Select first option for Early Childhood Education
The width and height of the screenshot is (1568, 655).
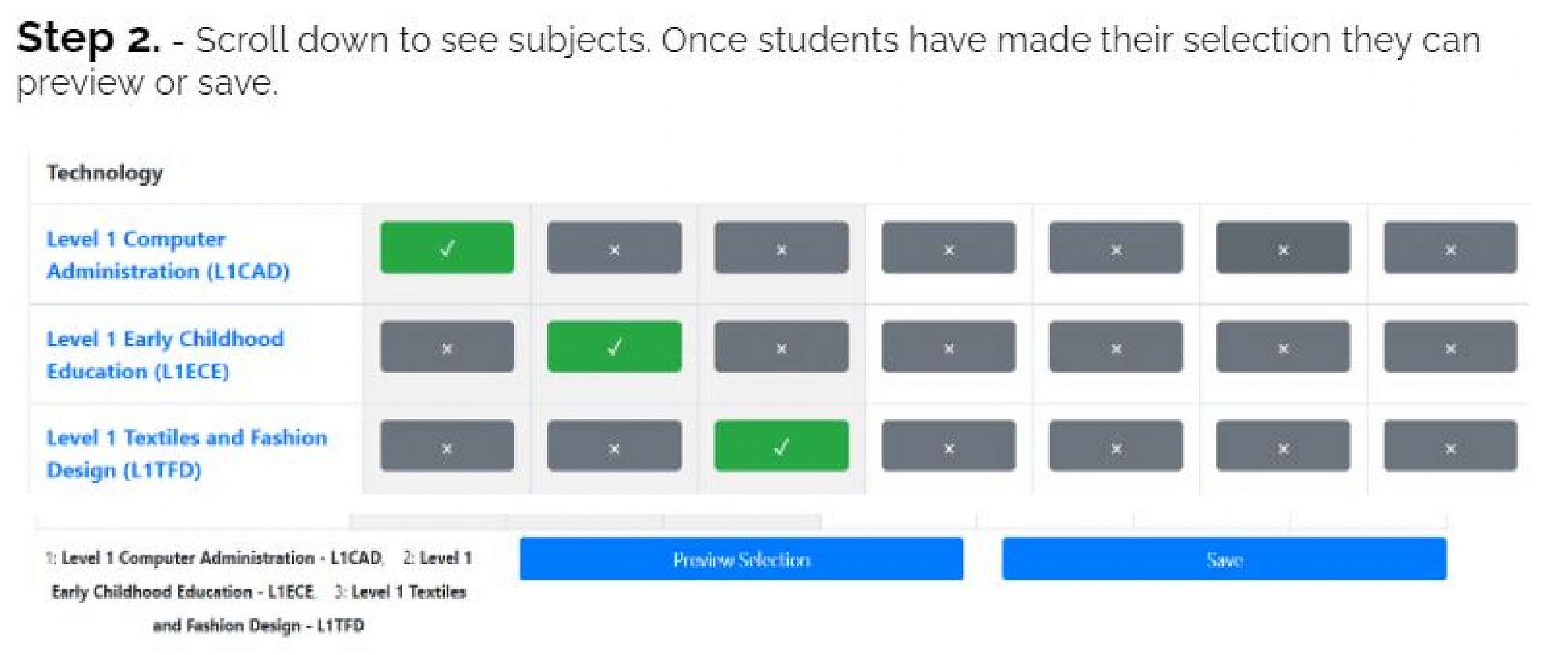[x=447, y=346]
